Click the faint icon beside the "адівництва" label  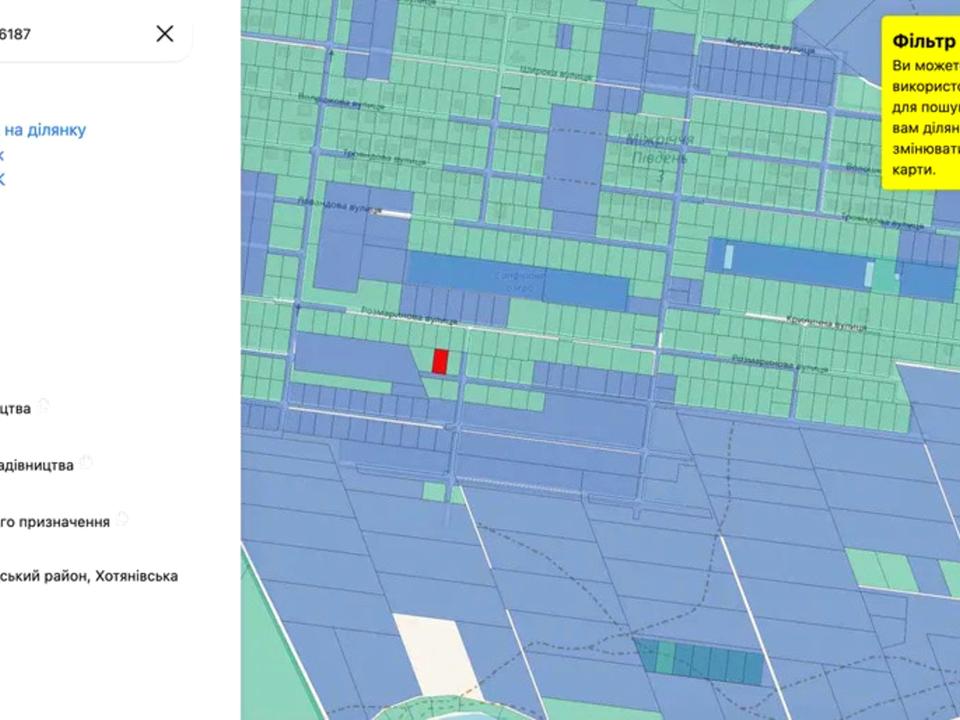point(86,462)
